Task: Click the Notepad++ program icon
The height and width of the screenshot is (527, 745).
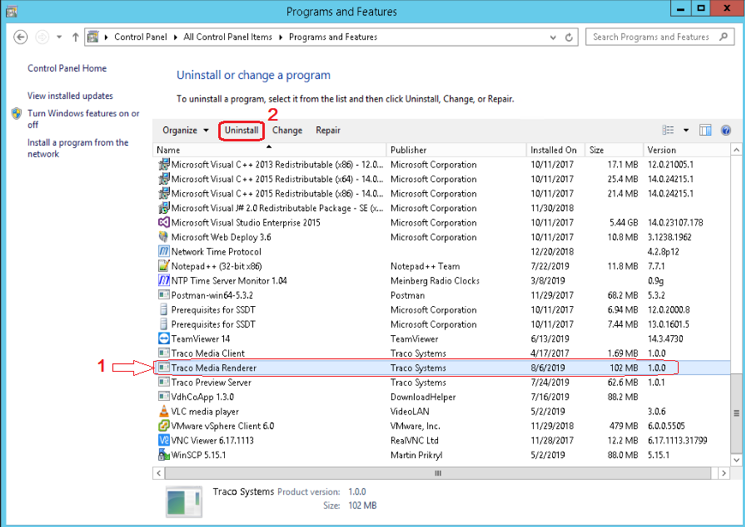Action: tap(164, 266)
